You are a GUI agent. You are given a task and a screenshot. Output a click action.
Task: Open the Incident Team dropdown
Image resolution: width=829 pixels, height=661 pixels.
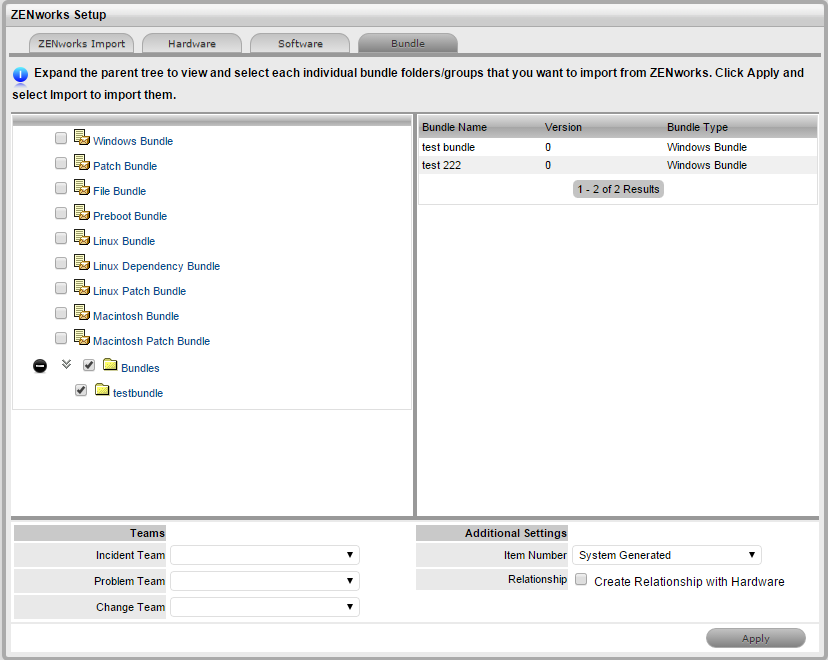click(x=265, y=555)
